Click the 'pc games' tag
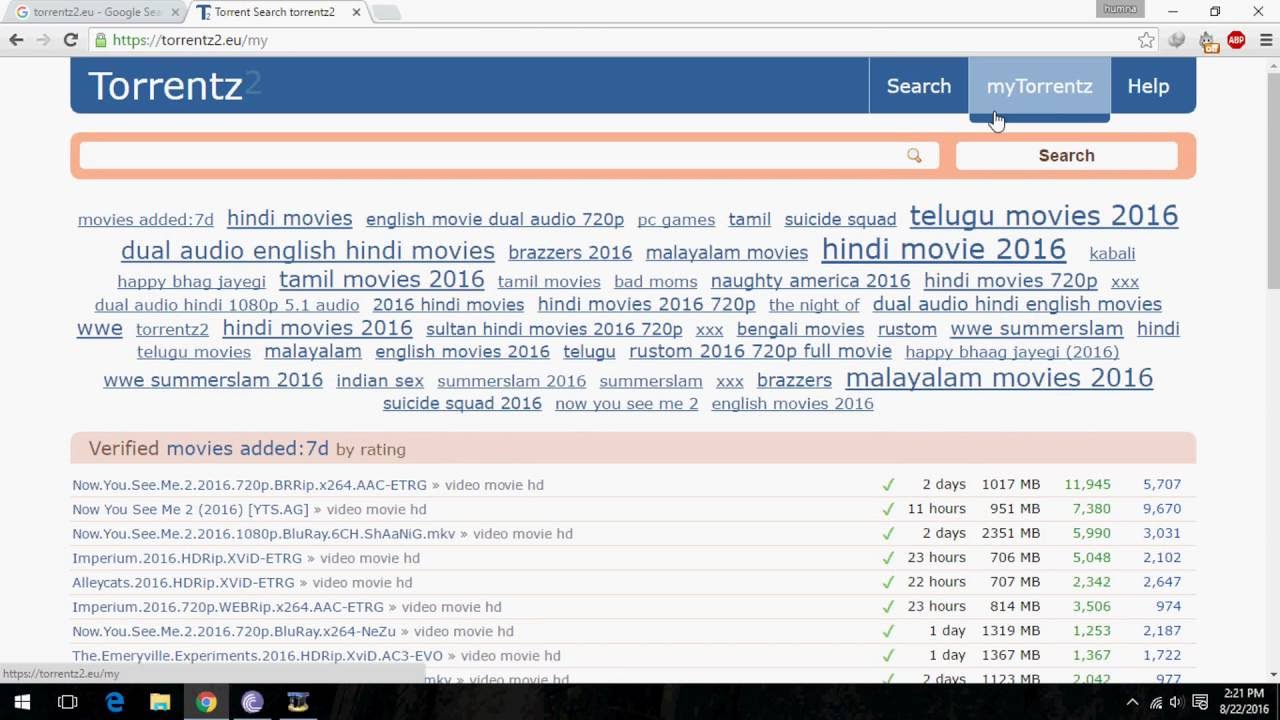 click(676, 220)
